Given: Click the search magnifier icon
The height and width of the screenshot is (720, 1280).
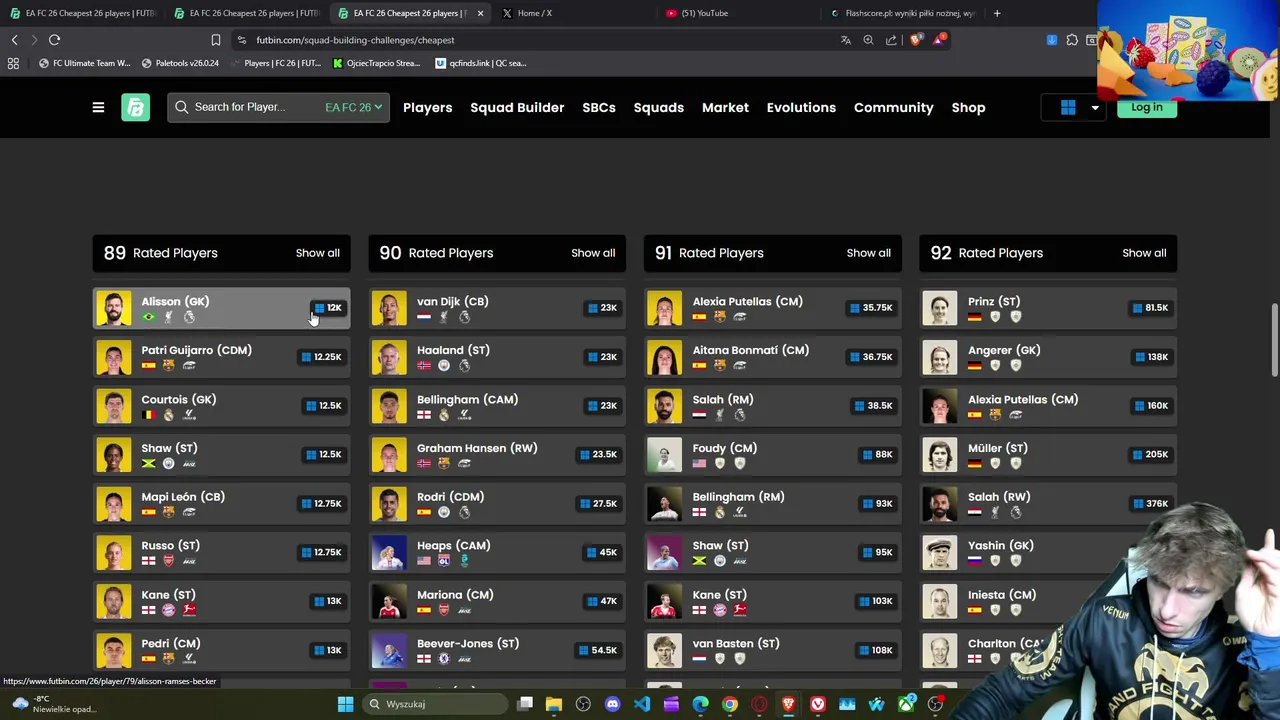Looking at the screenshot, I should coord(182,107).
